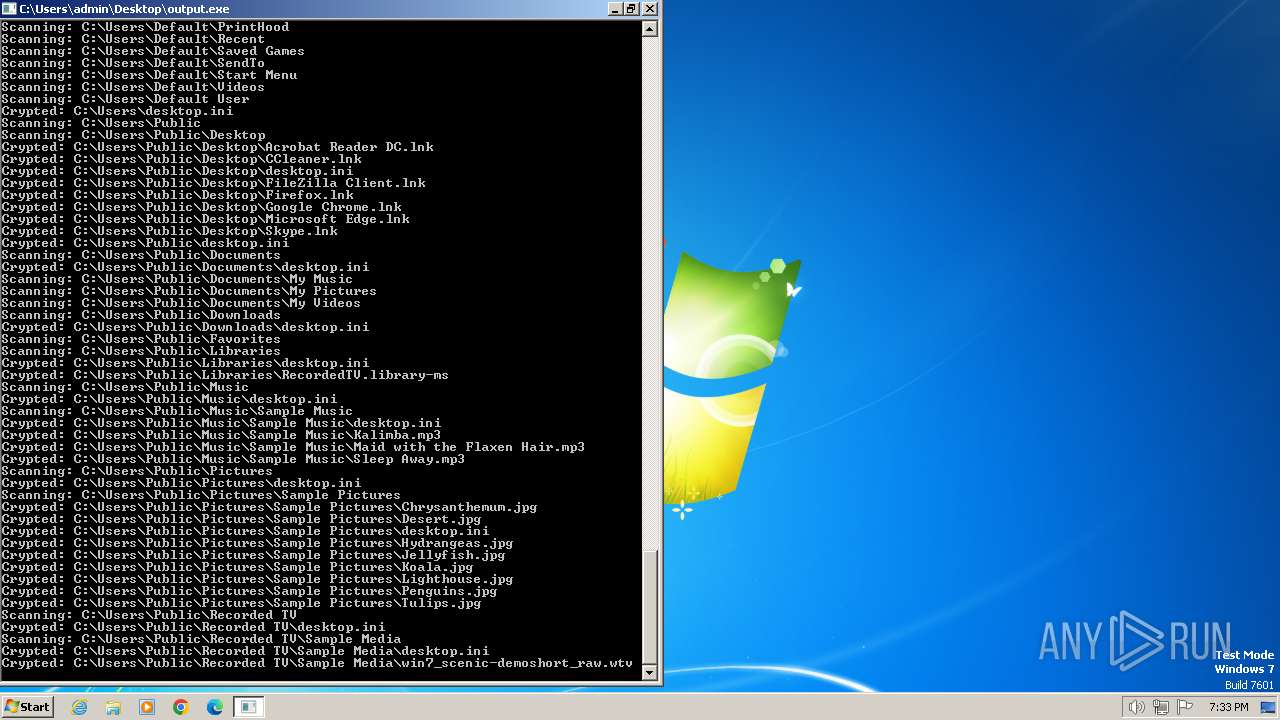Screen dimensions: 1280x720
Task: Click the line Crypted Tulips.jpg
Action: click(241, 603)
